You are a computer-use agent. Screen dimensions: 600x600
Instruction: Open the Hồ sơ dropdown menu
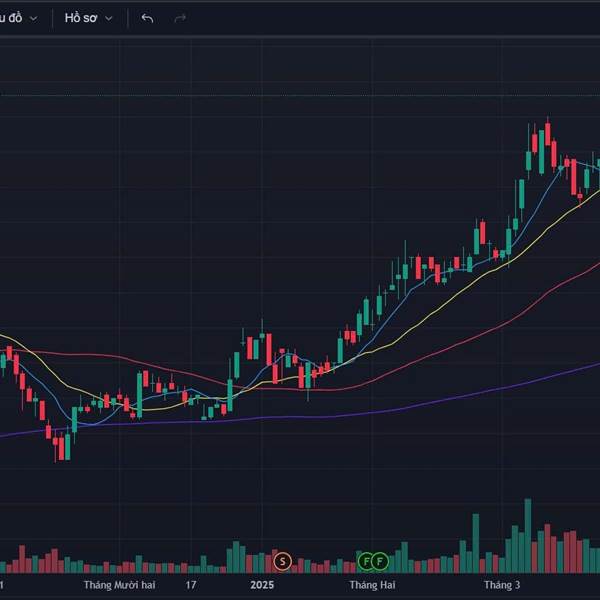pyautogui.click(x=88, y=18)
